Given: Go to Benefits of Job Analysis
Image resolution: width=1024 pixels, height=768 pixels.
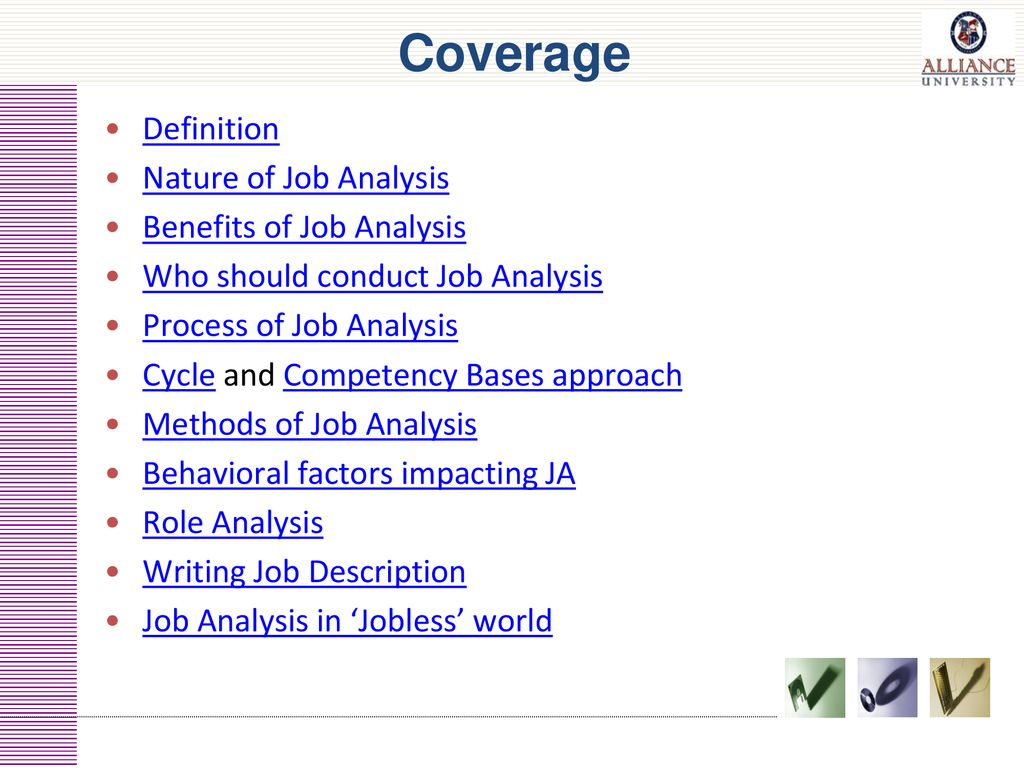Looking at the screenshot, I should [304, 228].
